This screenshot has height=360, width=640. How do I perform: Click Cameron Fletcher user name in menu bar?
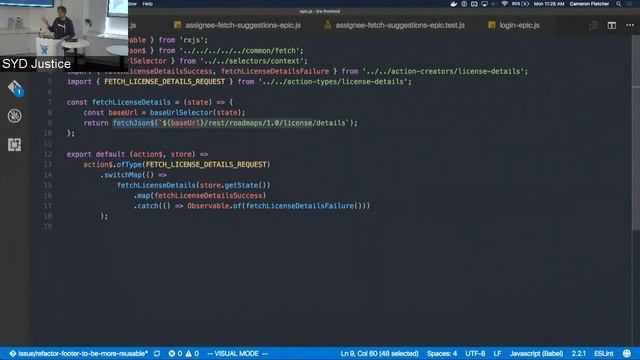tap(589, 4)
